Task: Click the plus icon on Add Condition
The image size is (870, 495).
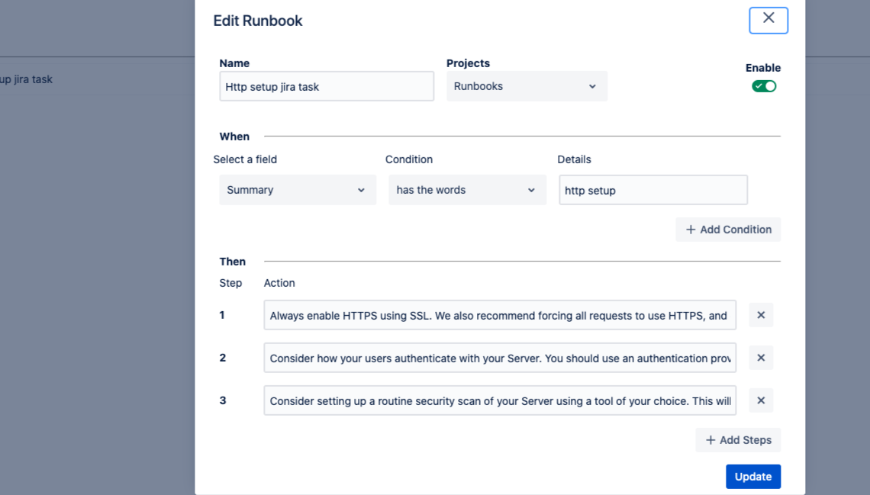Action: (x=690, y=230)
